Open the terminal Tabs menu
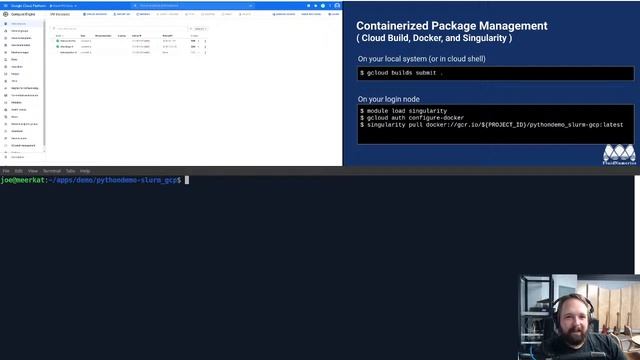Image resolution: width=640 pixels, height=360 pixels. 71,171
